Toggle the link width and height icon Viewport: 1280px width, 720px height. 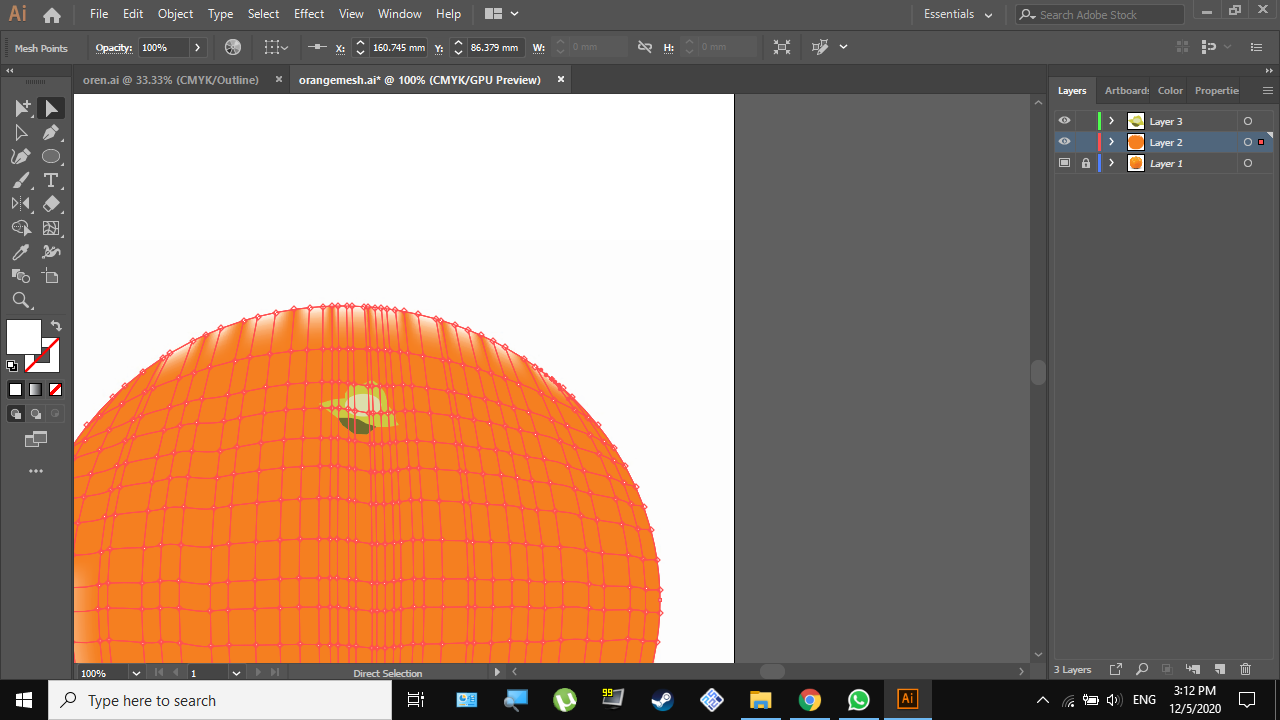[x=645, y=47]
